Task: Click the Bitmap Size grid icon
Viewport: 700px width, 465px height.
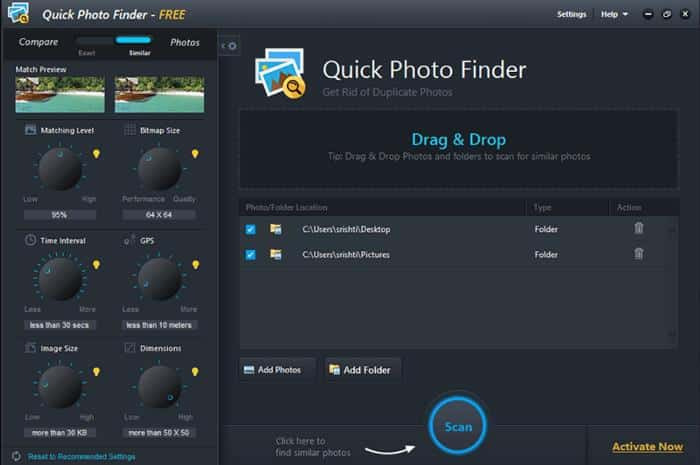Action: point(129,130)
